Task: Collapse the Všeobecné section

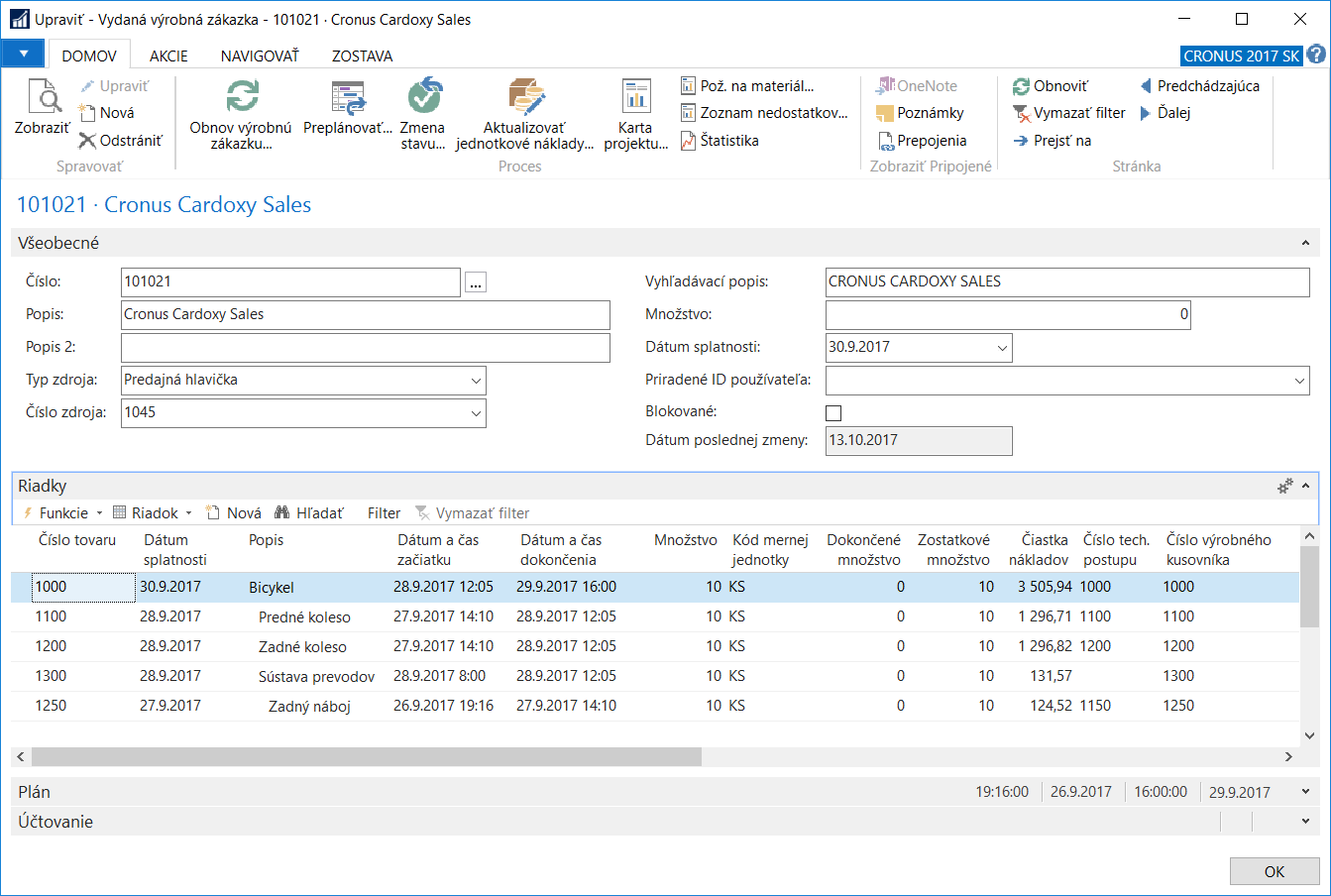Action: pyautogui.click(x=1305, y=243)
